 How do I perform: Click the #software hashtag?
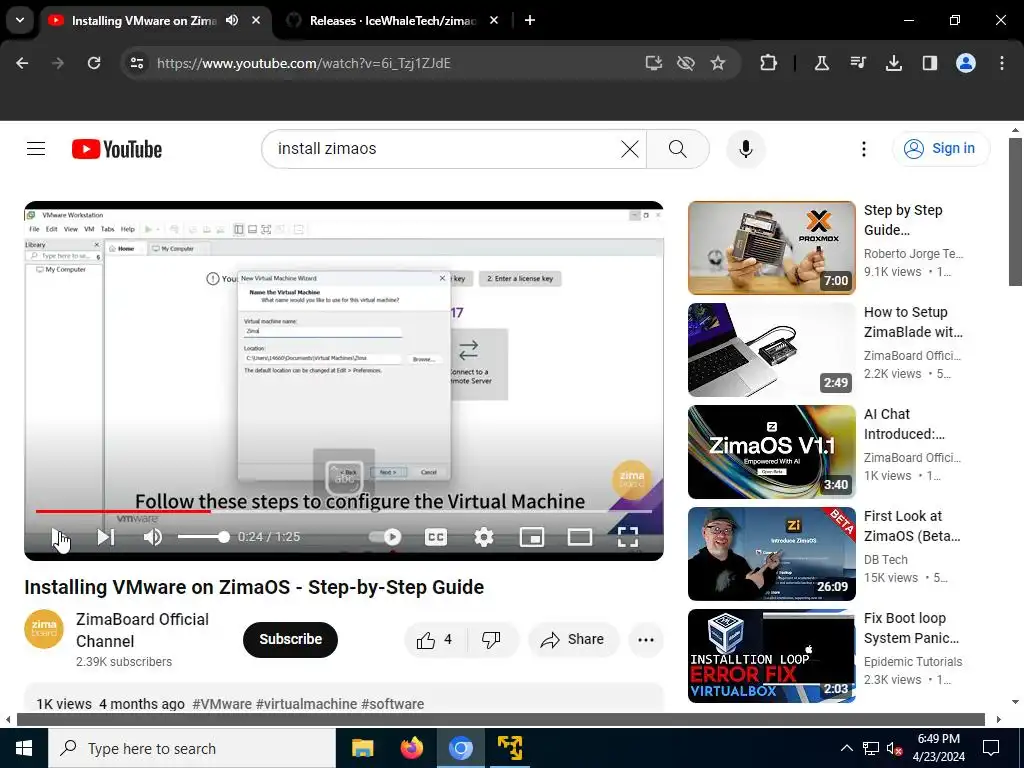392,704
